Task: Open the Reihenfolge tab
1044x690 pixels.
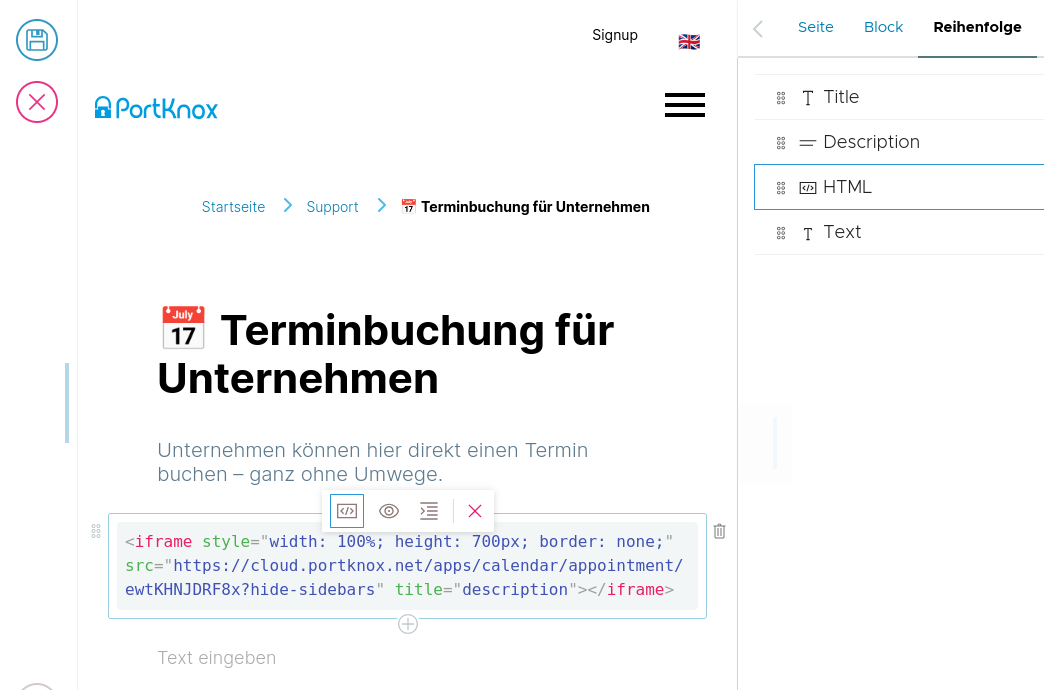Action: click(x=977, y=28)
